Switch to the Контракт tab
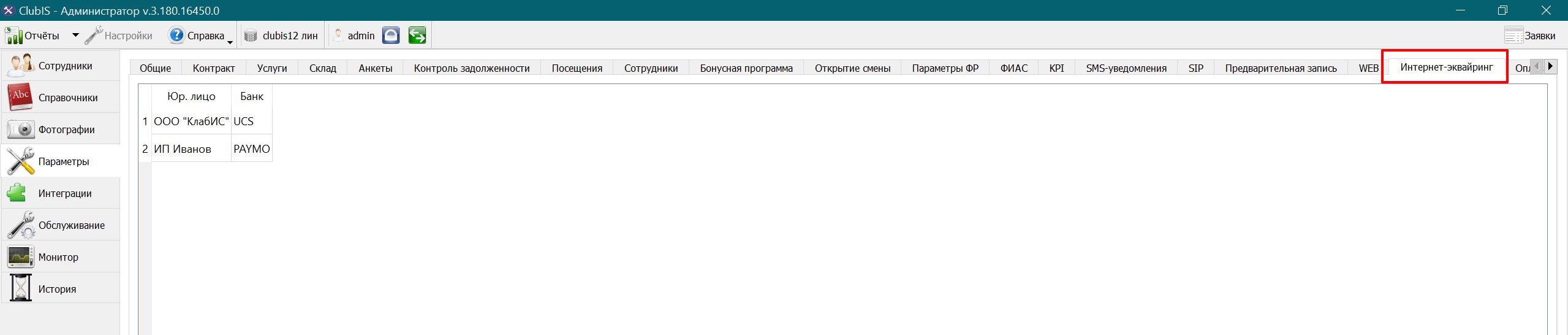Image resolution: width=1568 pixels, height=335 pixels. tap(214, 68)
